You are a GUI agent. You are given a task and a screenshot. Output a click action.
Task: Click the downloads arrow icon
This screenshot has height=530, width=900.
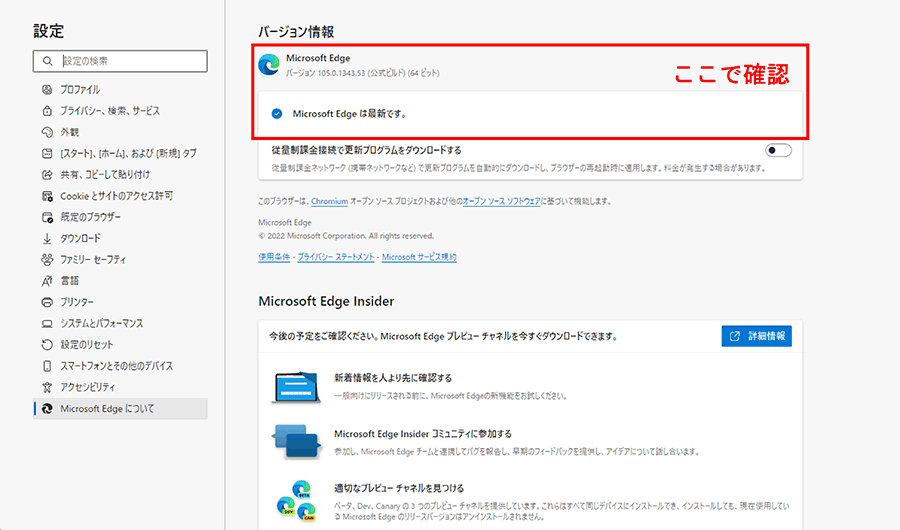pos(47,238)
